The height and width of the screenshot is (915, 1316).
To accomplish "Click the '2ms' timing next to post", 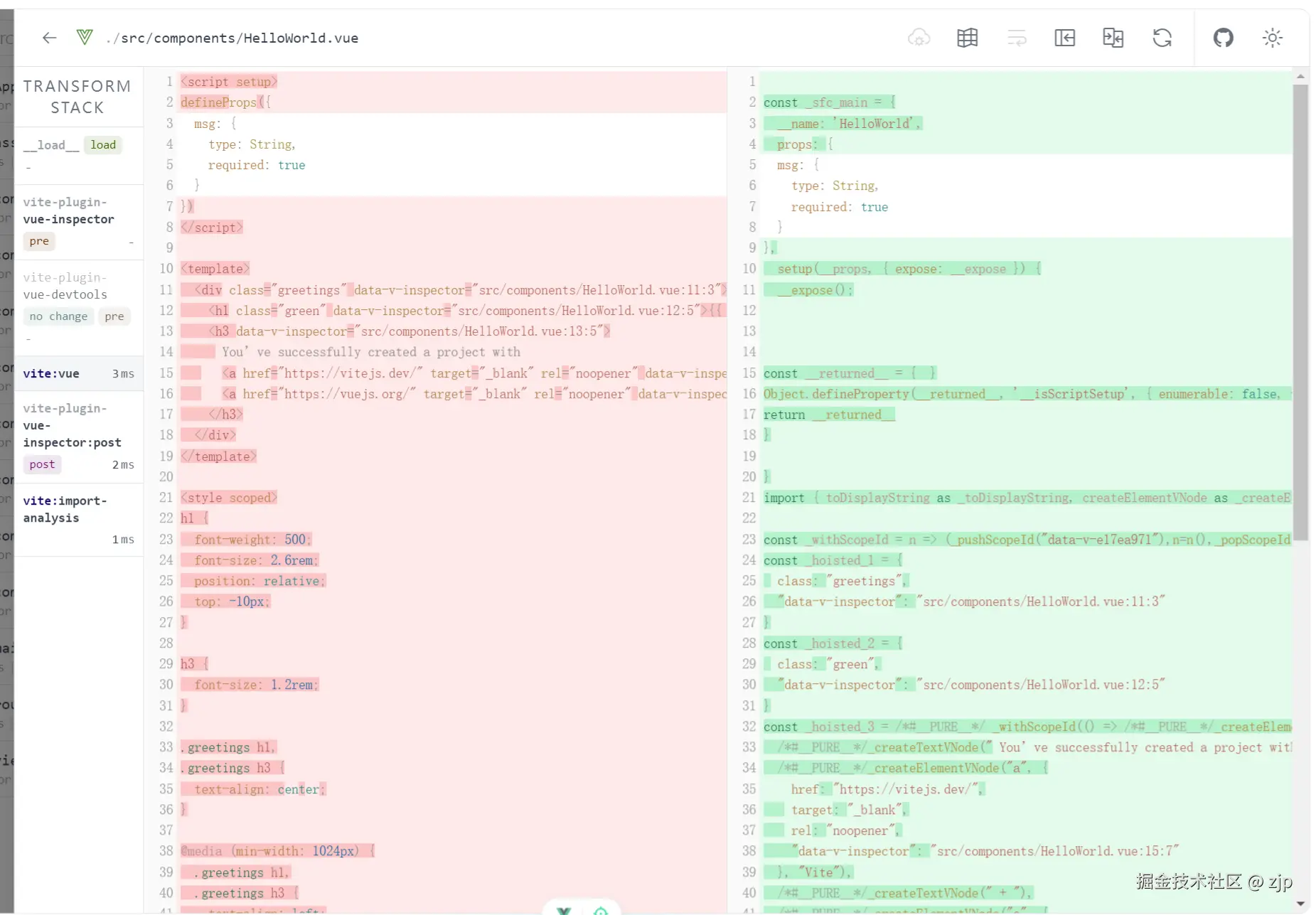I will 123,465.
